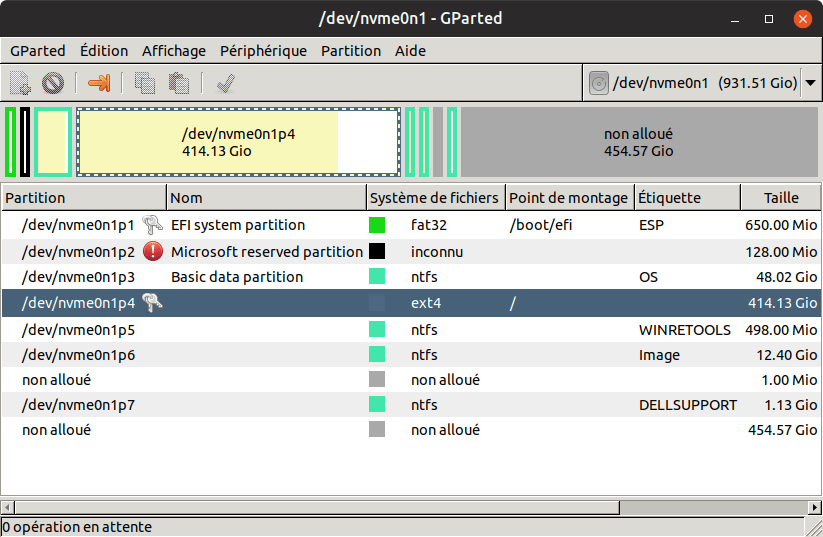This screenshot has height=537, width=823.
Task: Select the /dev/nvme0n1p1 row
Action: [x=411, y=225]
